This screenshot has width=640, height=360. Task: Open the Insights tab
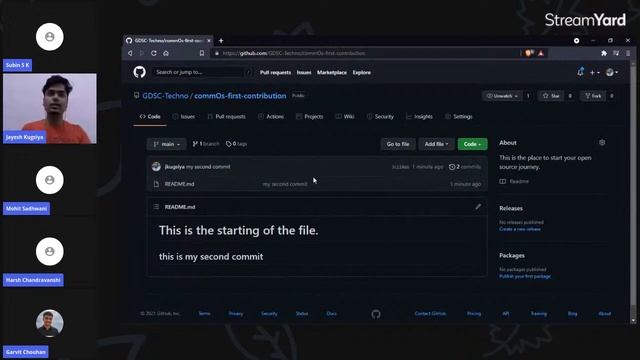pos(419,117)
